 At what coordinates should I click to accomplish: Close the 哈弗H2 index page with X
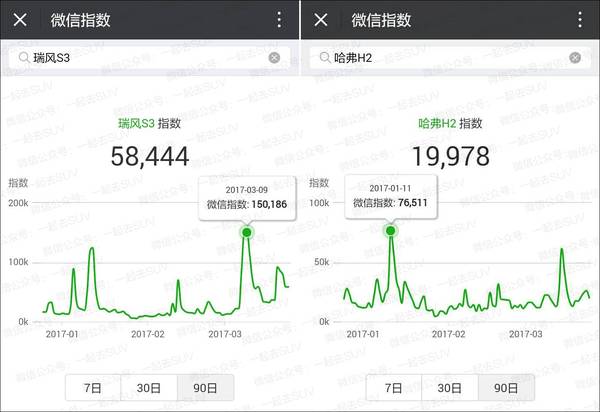point(321,19)
